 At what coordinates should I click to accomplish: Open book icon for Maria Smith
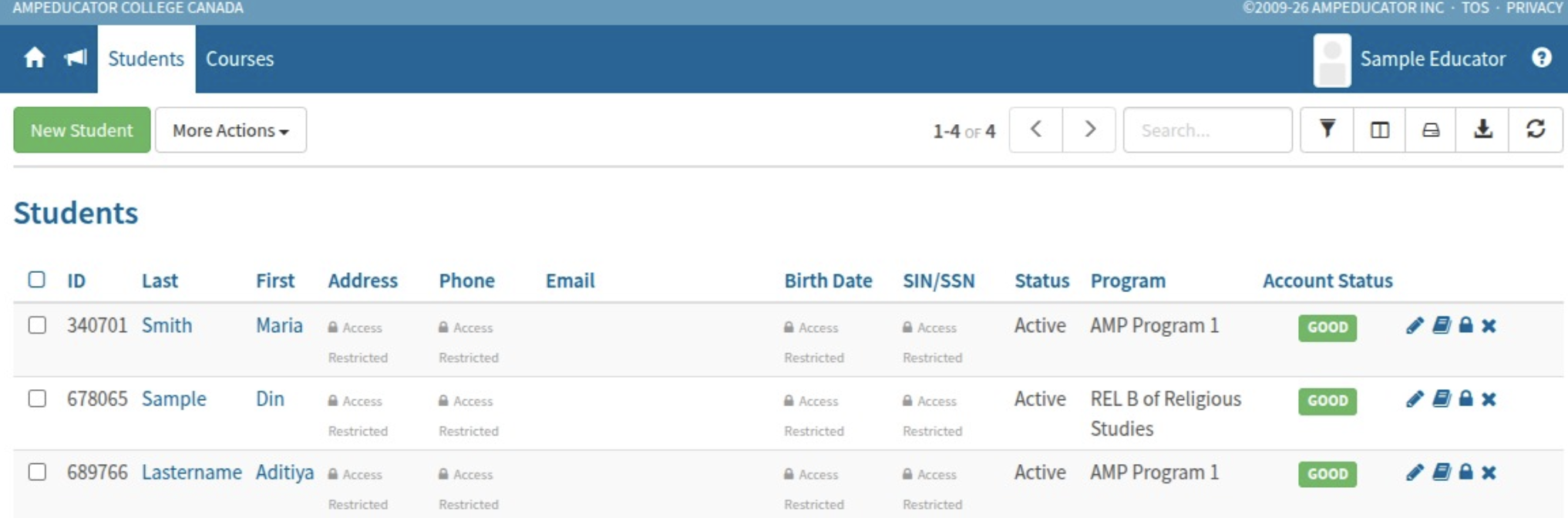(1441, 325)
